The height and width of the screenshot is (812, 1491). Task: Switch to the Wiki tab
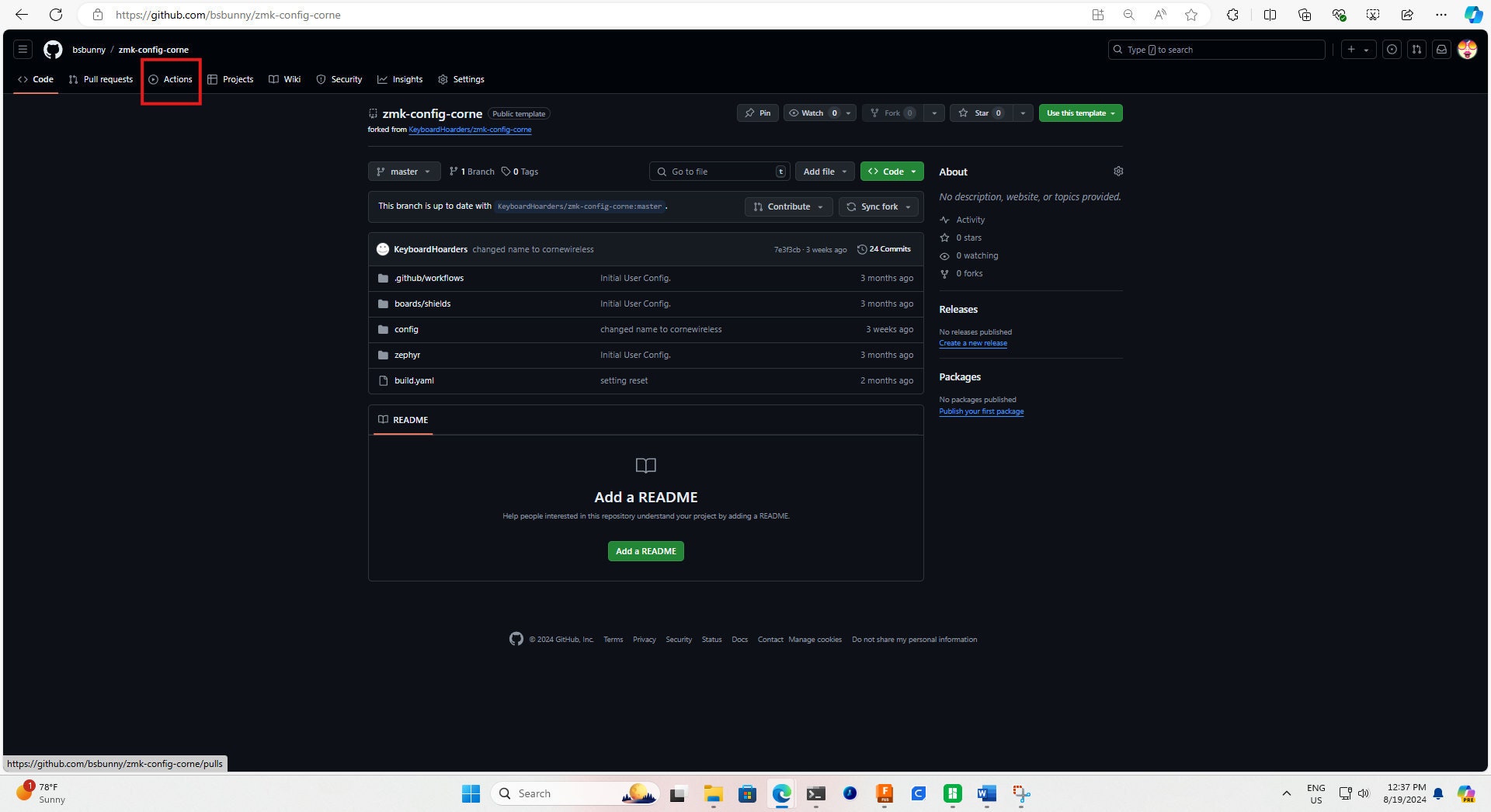pos(284,79)
